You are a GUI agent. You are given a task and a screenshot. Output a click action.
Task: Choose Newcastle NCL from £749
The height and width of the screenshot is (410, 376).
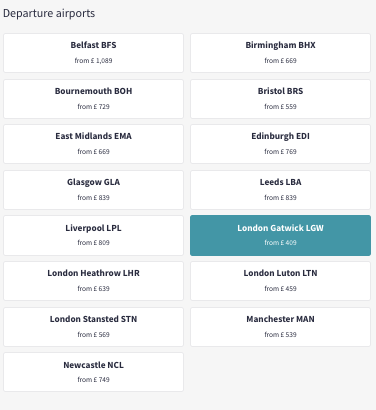(x=93, y=372)
